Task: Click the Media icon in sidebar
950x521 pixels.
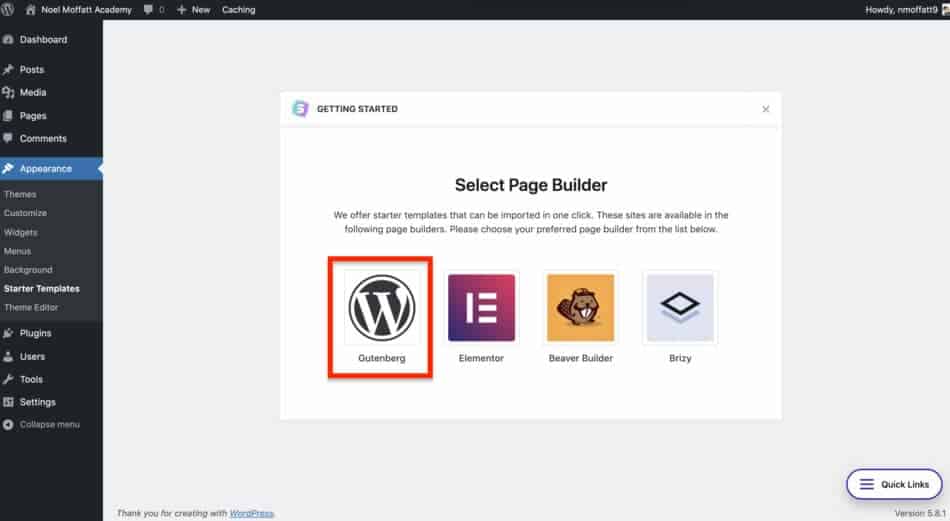Action: tap(8, 93)
